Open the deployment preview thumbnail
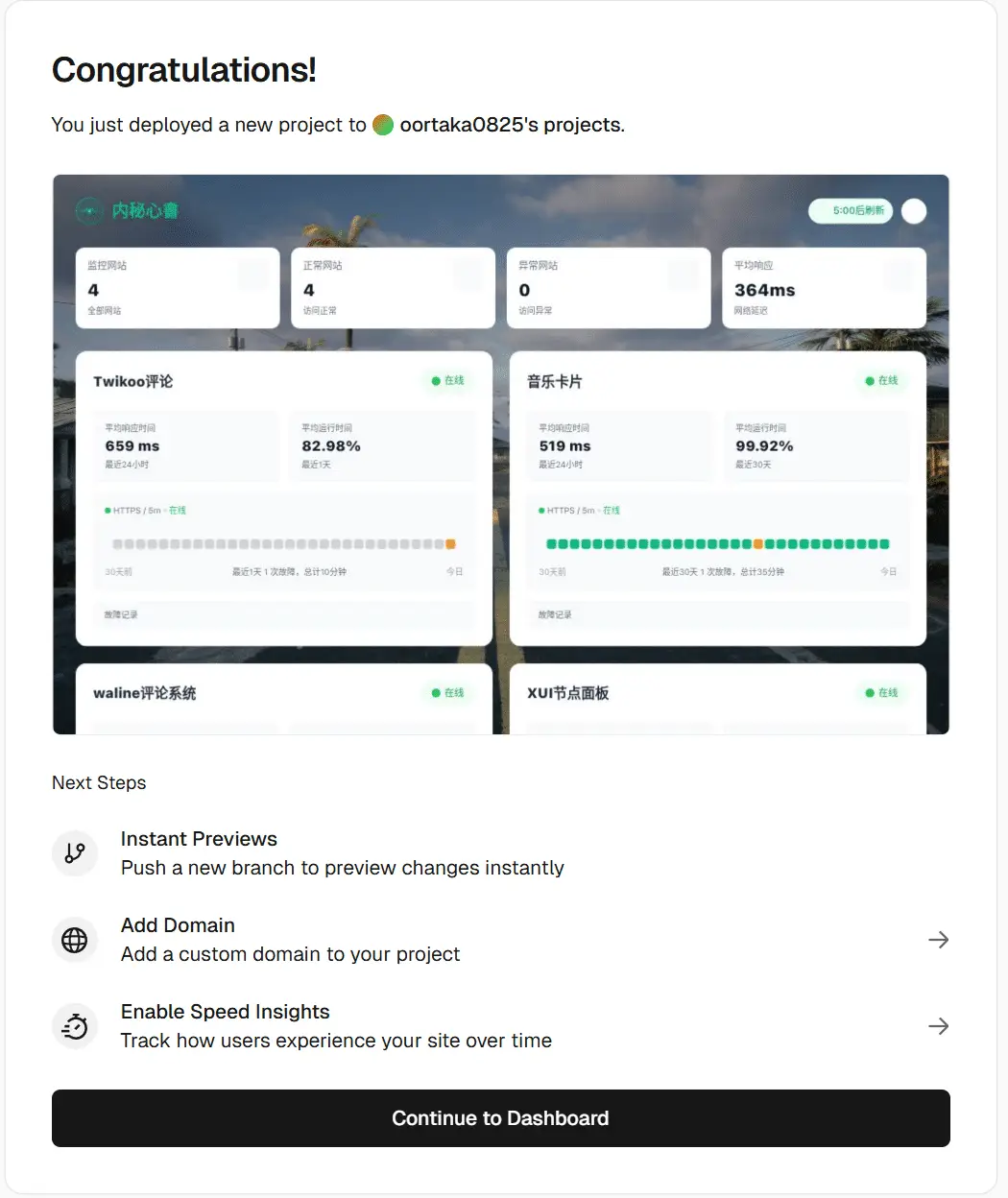The image size is (1008, 1198). click(x=501, y=455)
